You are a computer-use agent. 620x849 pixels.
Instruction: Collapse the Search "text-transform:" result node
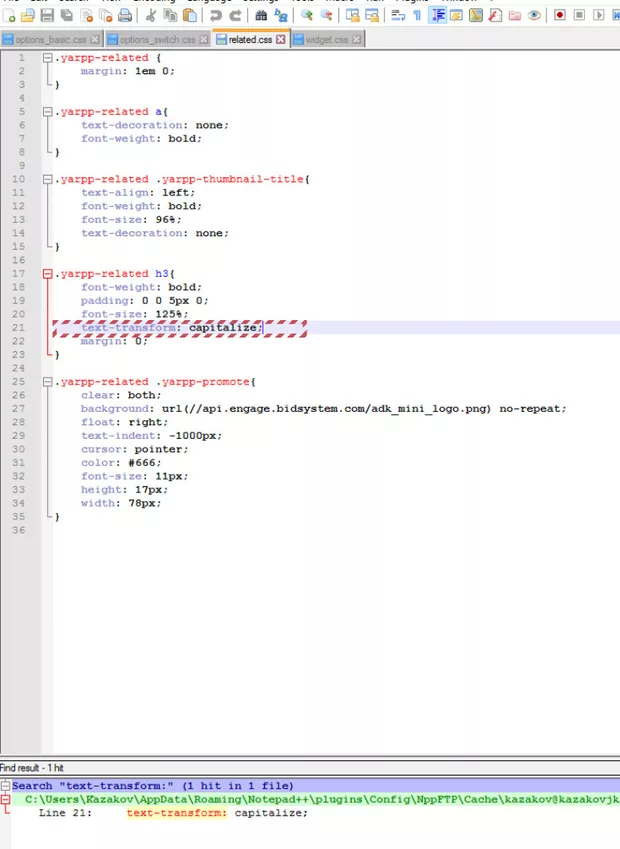pos(5,786)
